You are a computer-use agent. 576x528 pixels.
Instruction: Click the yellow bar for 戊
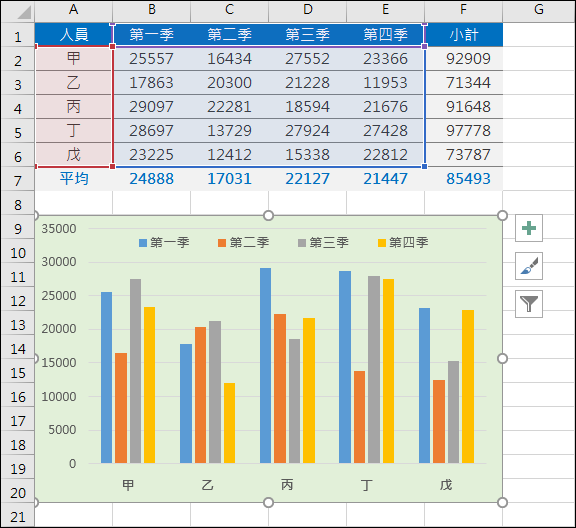[468, 387]
